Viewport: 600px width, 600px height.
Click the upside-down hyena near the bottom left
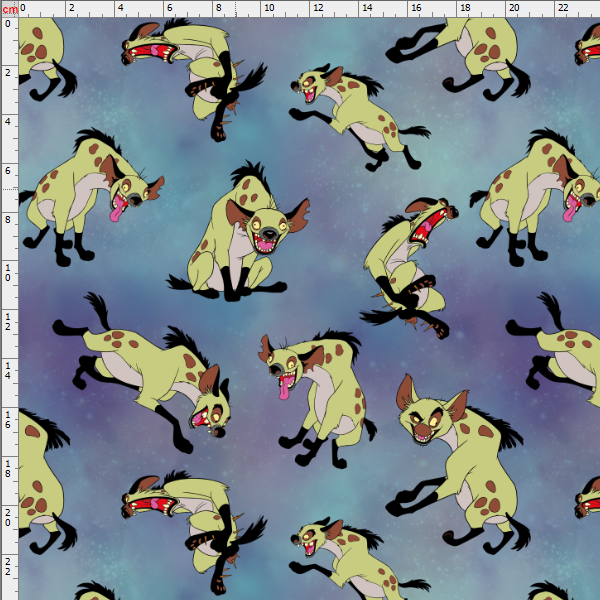pos(195,520)
